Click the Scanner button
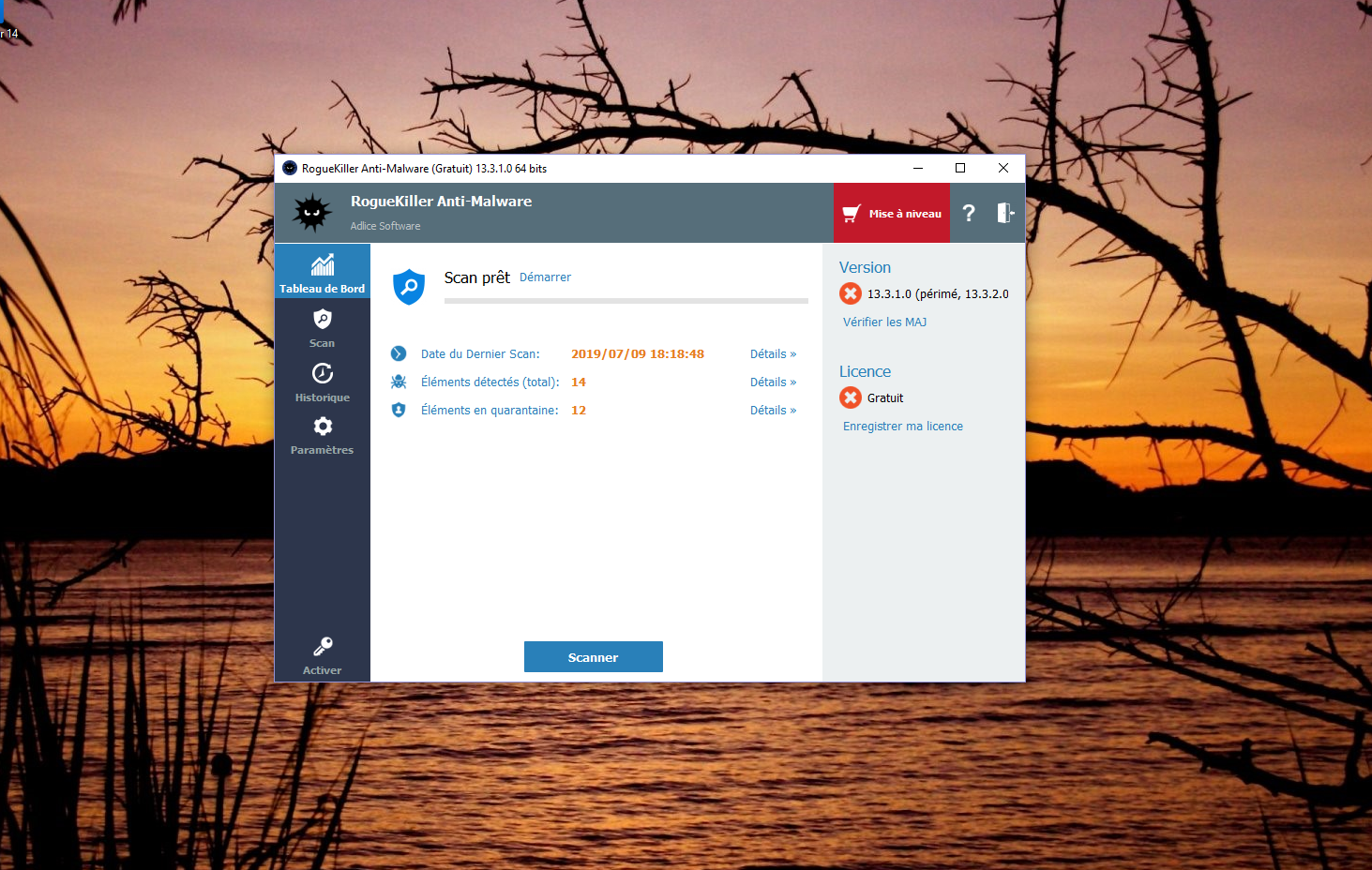1372x870 pixels. (594, 657)
